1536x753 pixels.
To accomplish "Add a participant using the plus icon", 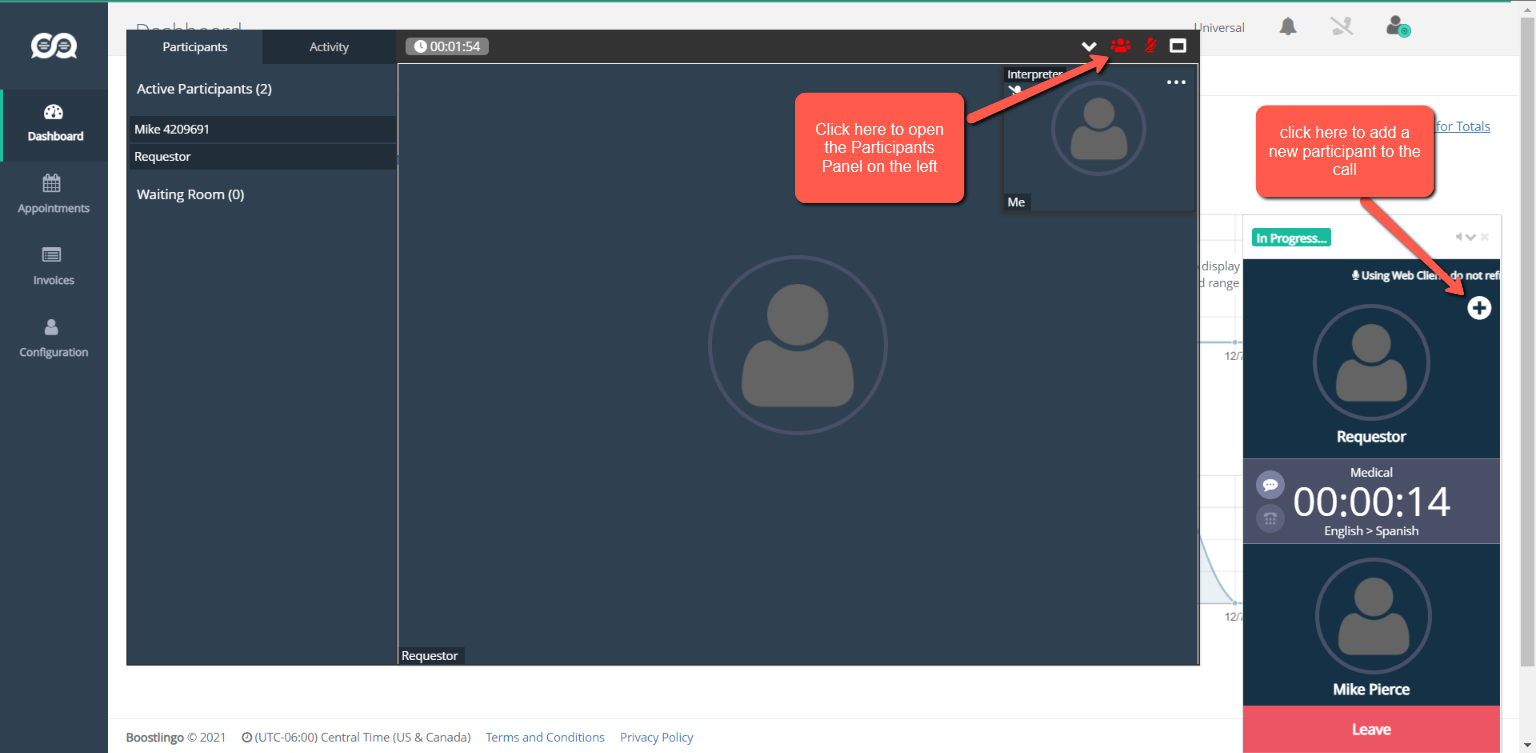I will 1479,308.
